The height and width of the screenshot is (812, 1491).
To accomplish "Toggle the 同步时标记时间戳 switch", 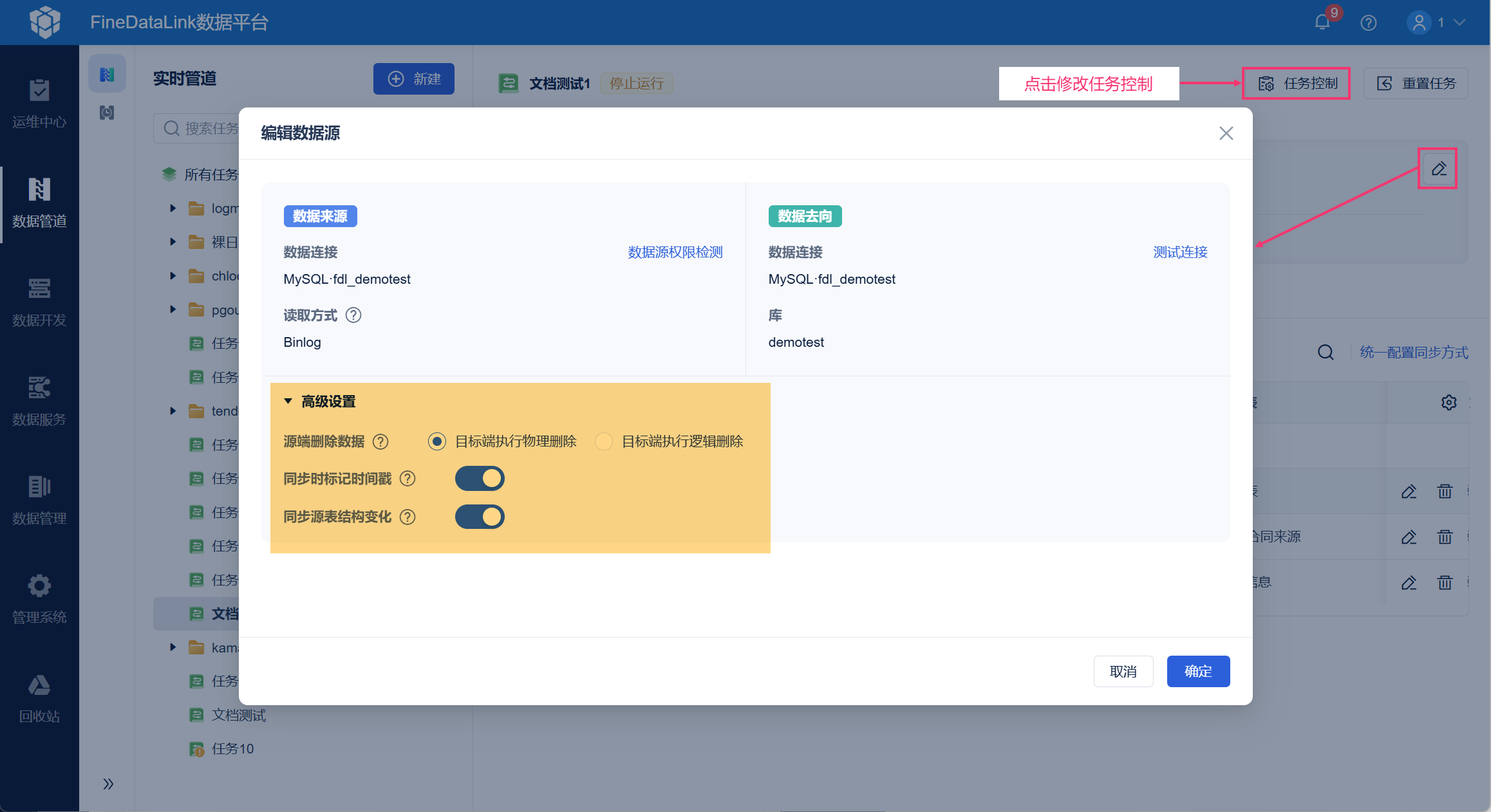I will [x=480, y=479].
